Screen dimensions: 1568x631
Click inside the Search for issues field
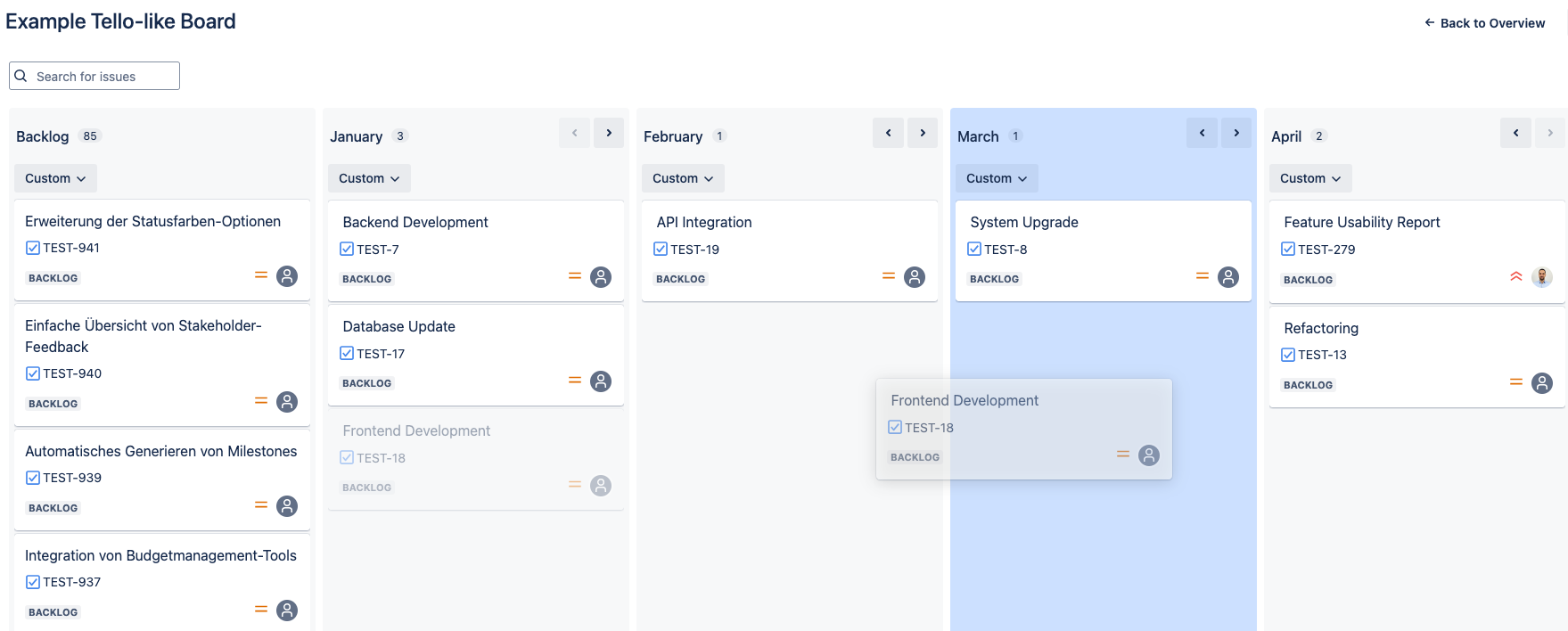coord(98,76)
